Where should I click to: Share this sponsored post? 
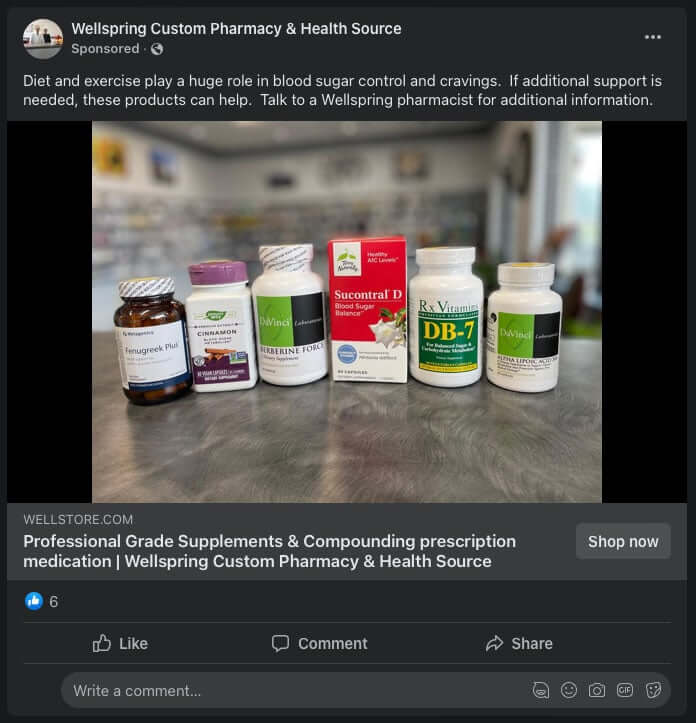point(519,643)
